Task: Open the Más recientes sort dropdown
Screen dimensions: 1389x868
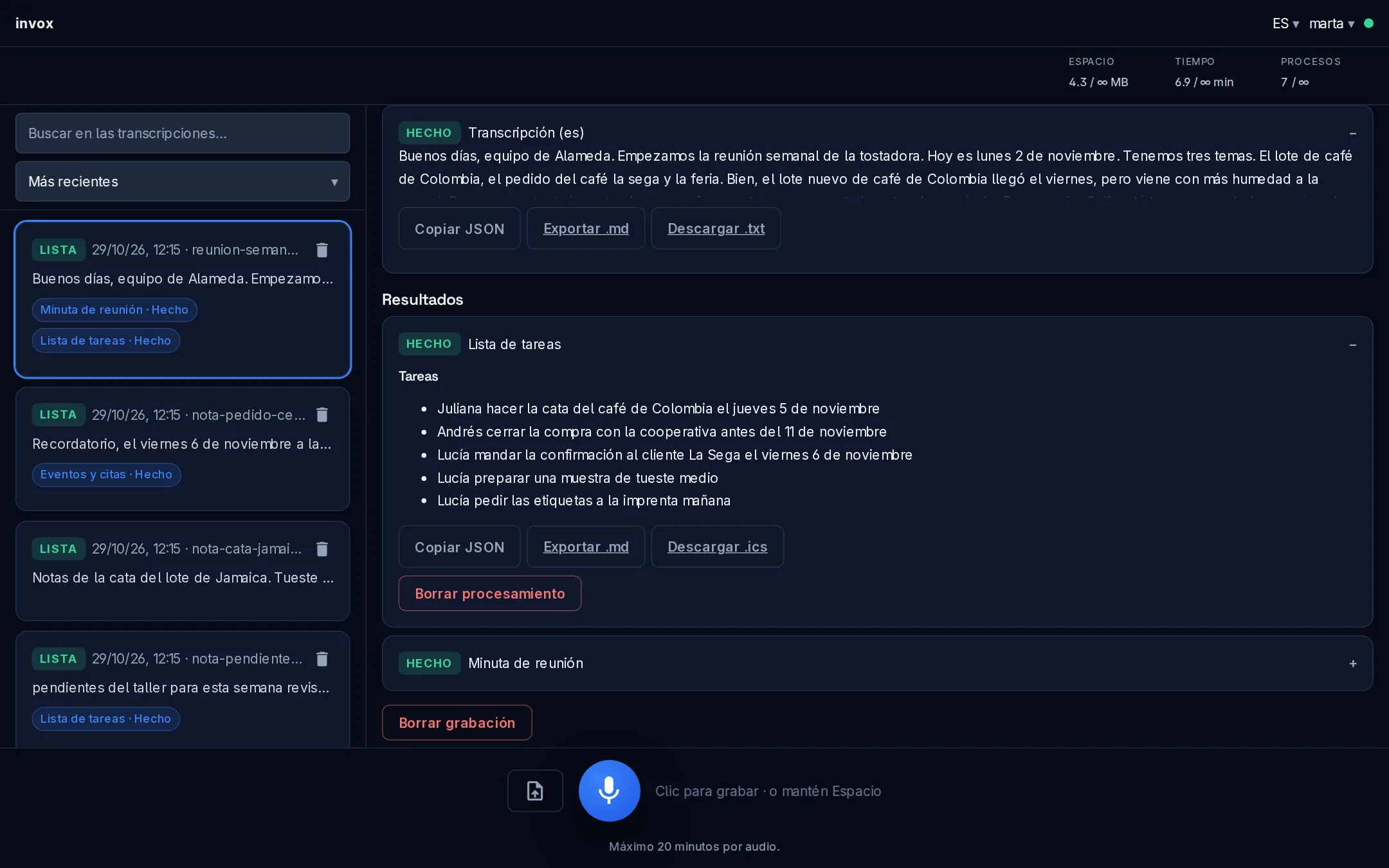Action: coord(183,182)
